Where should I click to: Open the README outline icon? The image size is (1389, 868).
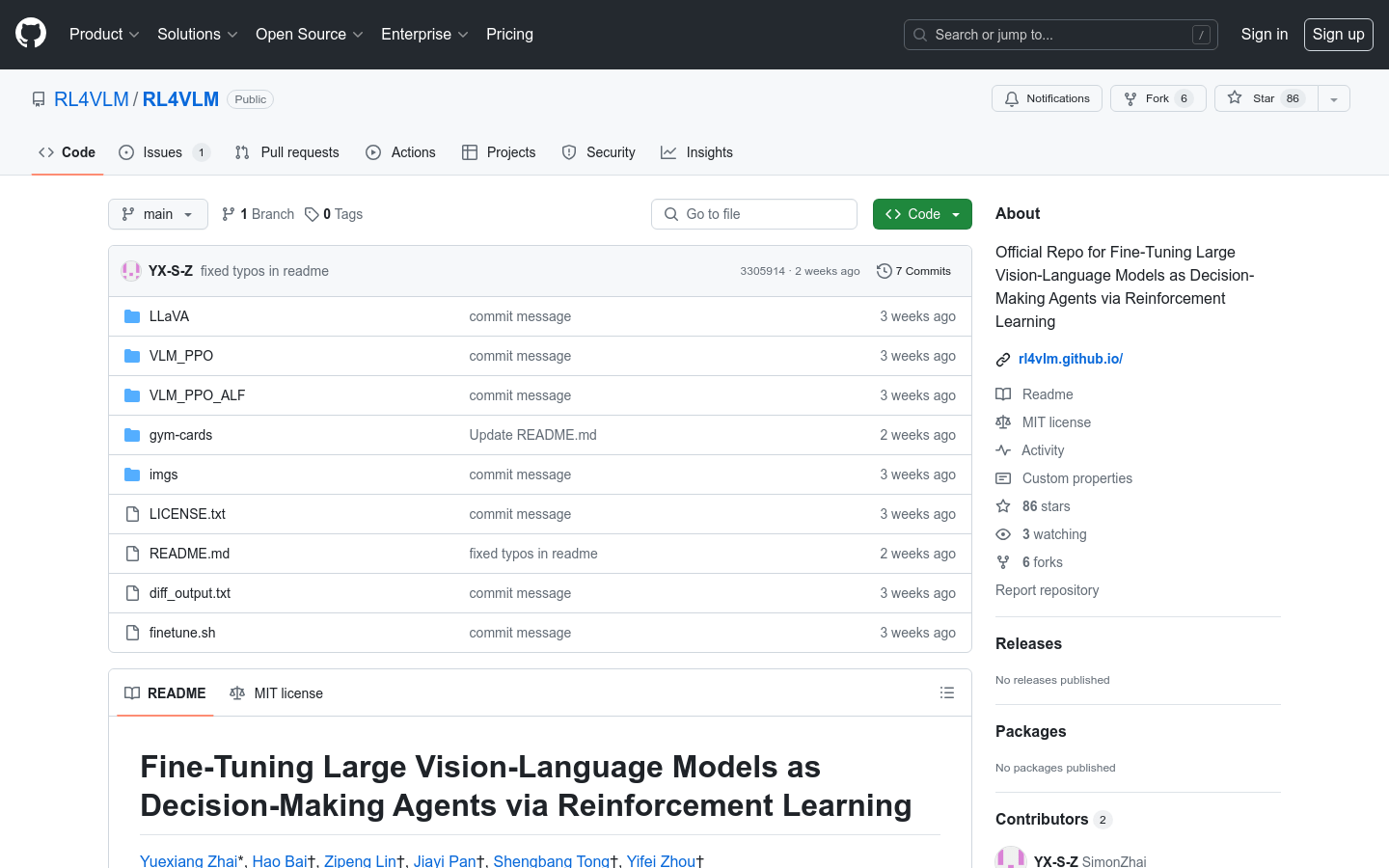click(947, 692)
